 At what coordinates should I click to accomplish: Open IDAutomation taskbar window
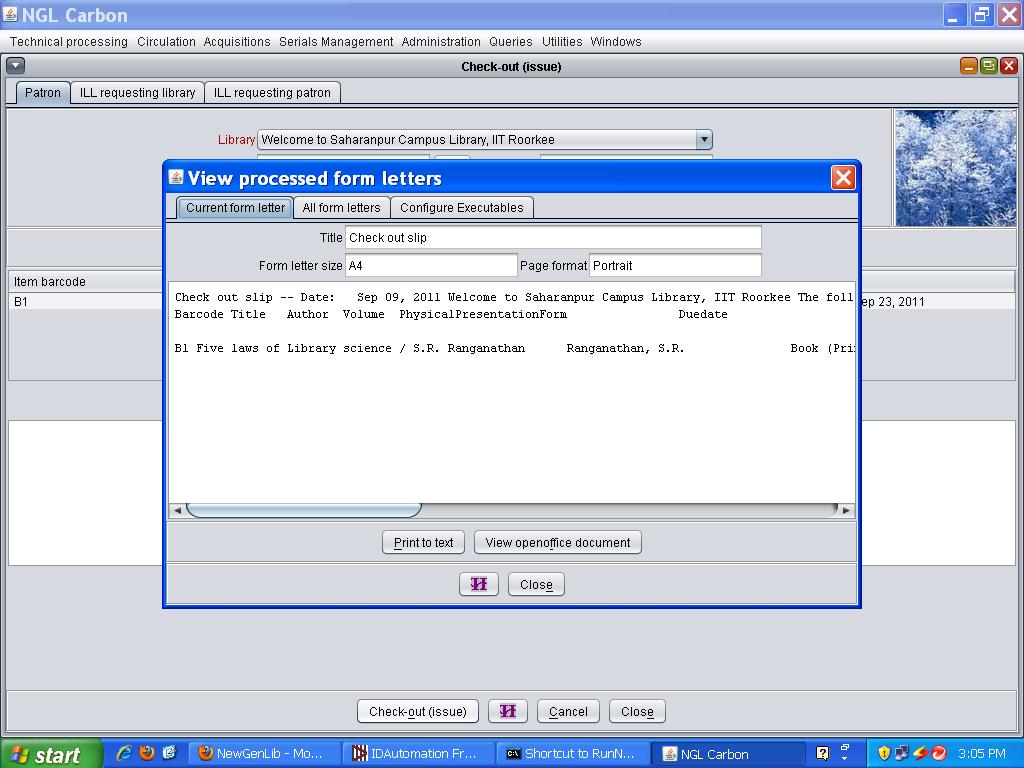pos(416,754)
